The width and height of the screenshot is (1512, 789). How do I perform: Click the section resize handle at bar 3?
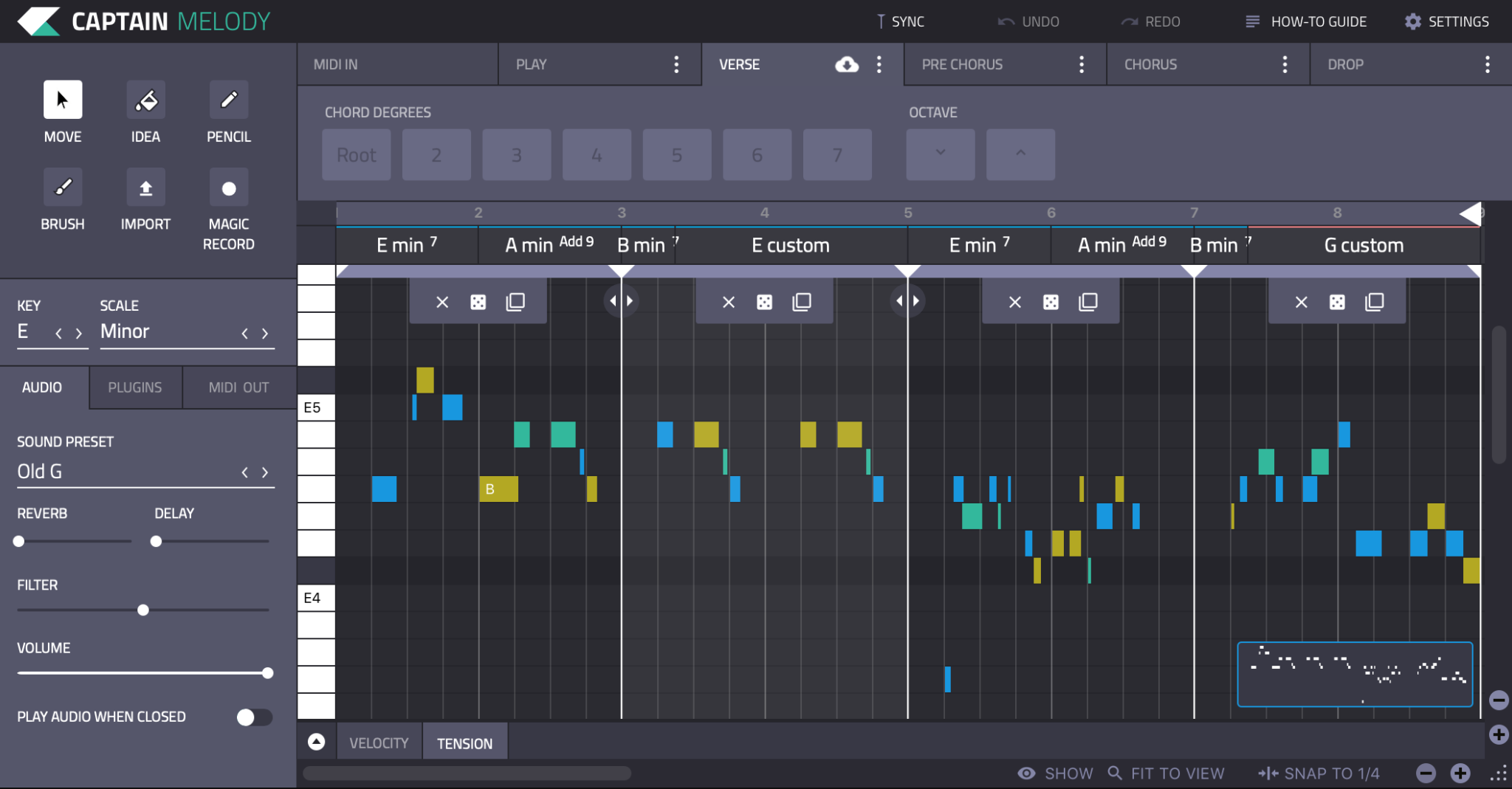point(621,300)
